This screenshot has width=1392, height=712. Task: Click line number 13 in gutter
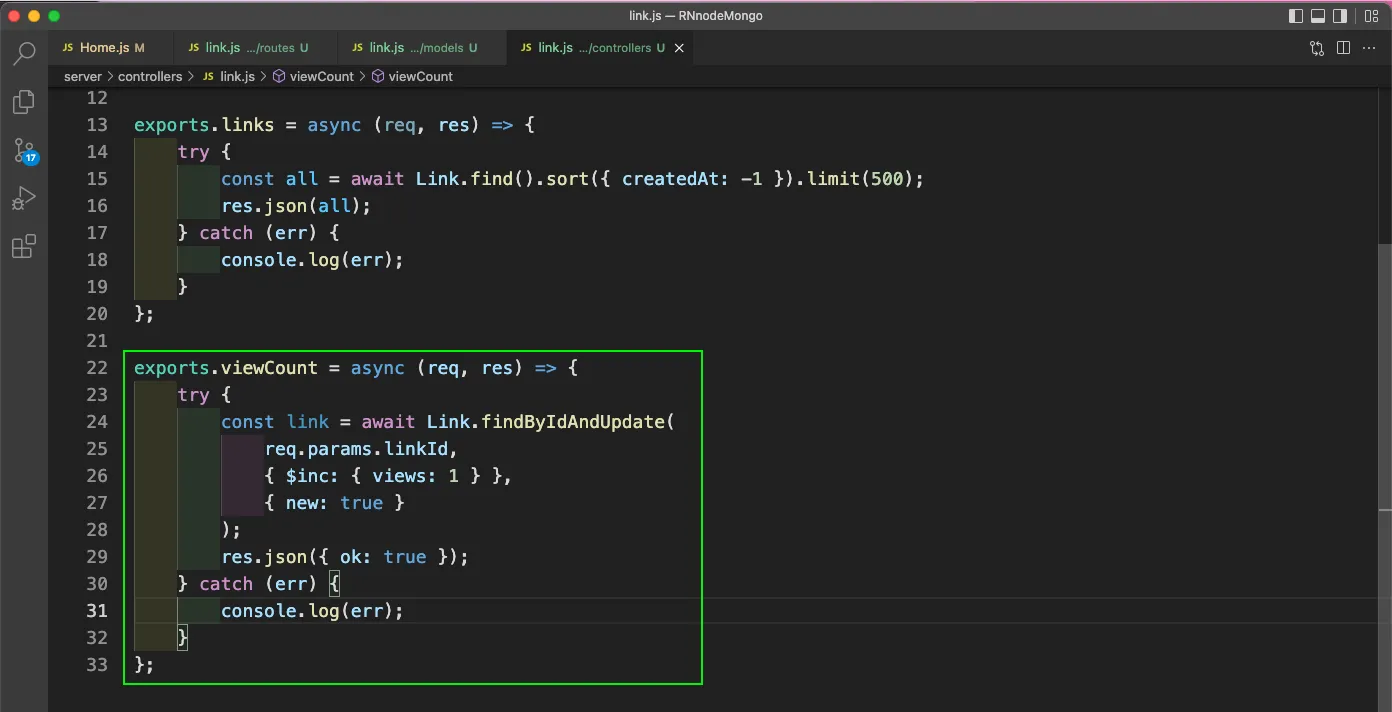[97, 125]
